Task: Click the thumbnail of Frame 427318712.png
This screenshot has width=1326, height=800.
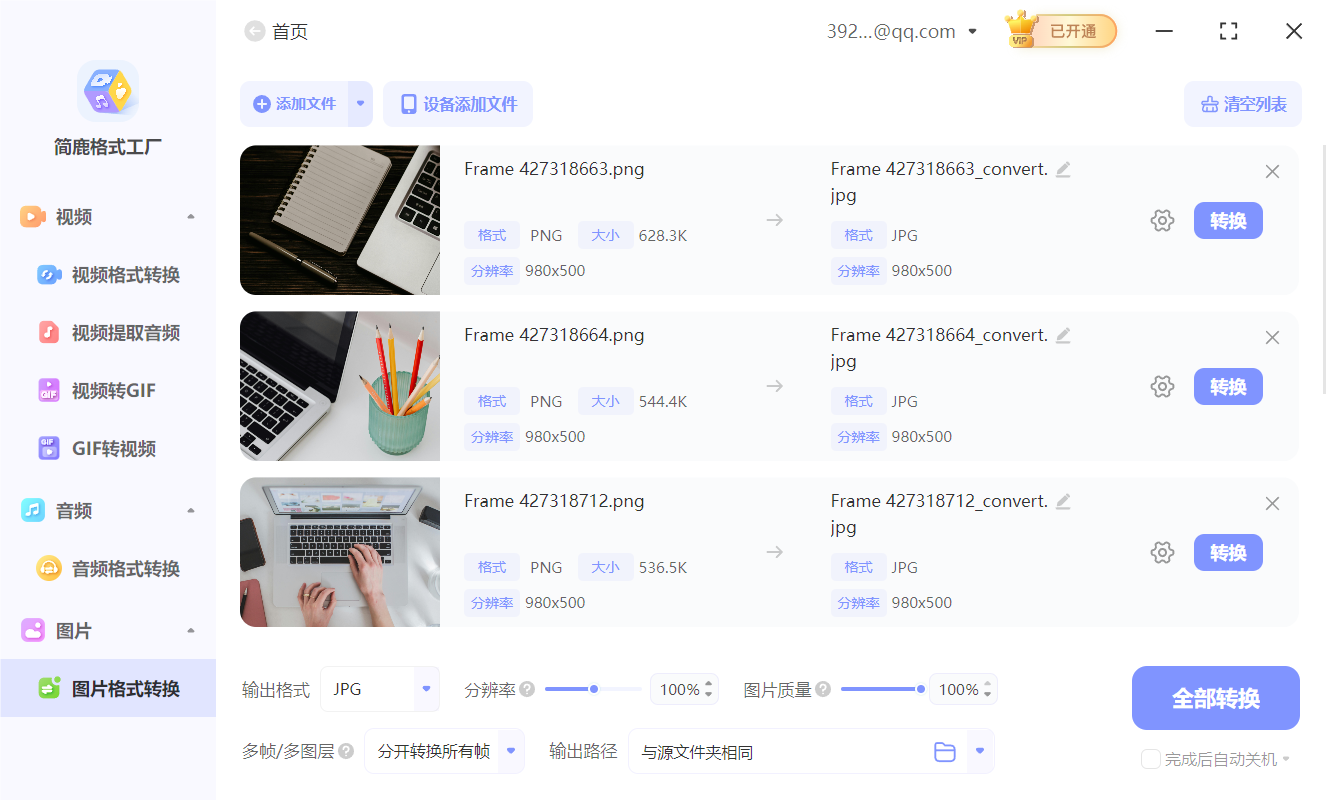Action: tap(339, 552)
